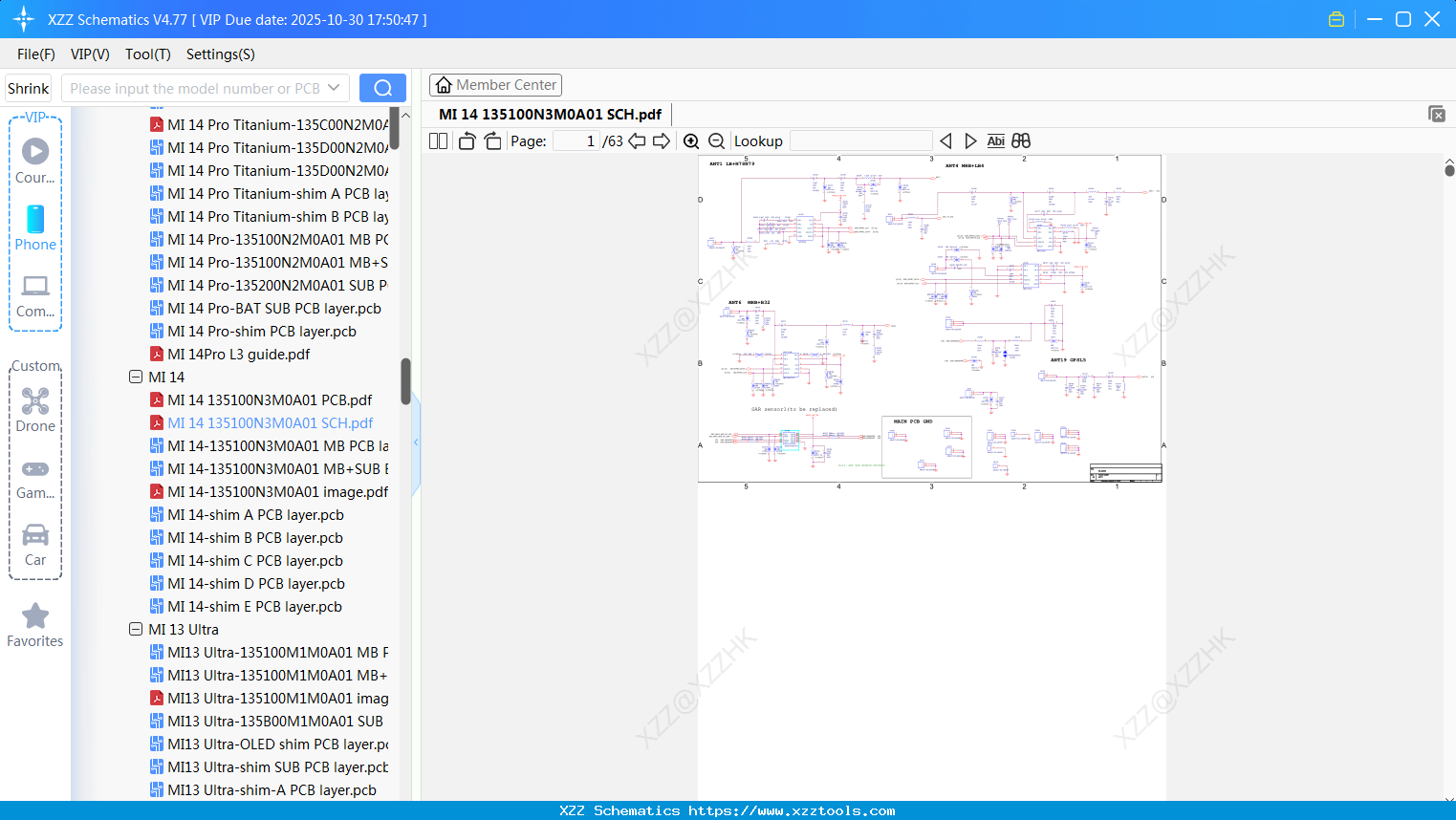1456x820 pixels.
Task: Zoom in on the schematic
Action: tap(691, 141)
